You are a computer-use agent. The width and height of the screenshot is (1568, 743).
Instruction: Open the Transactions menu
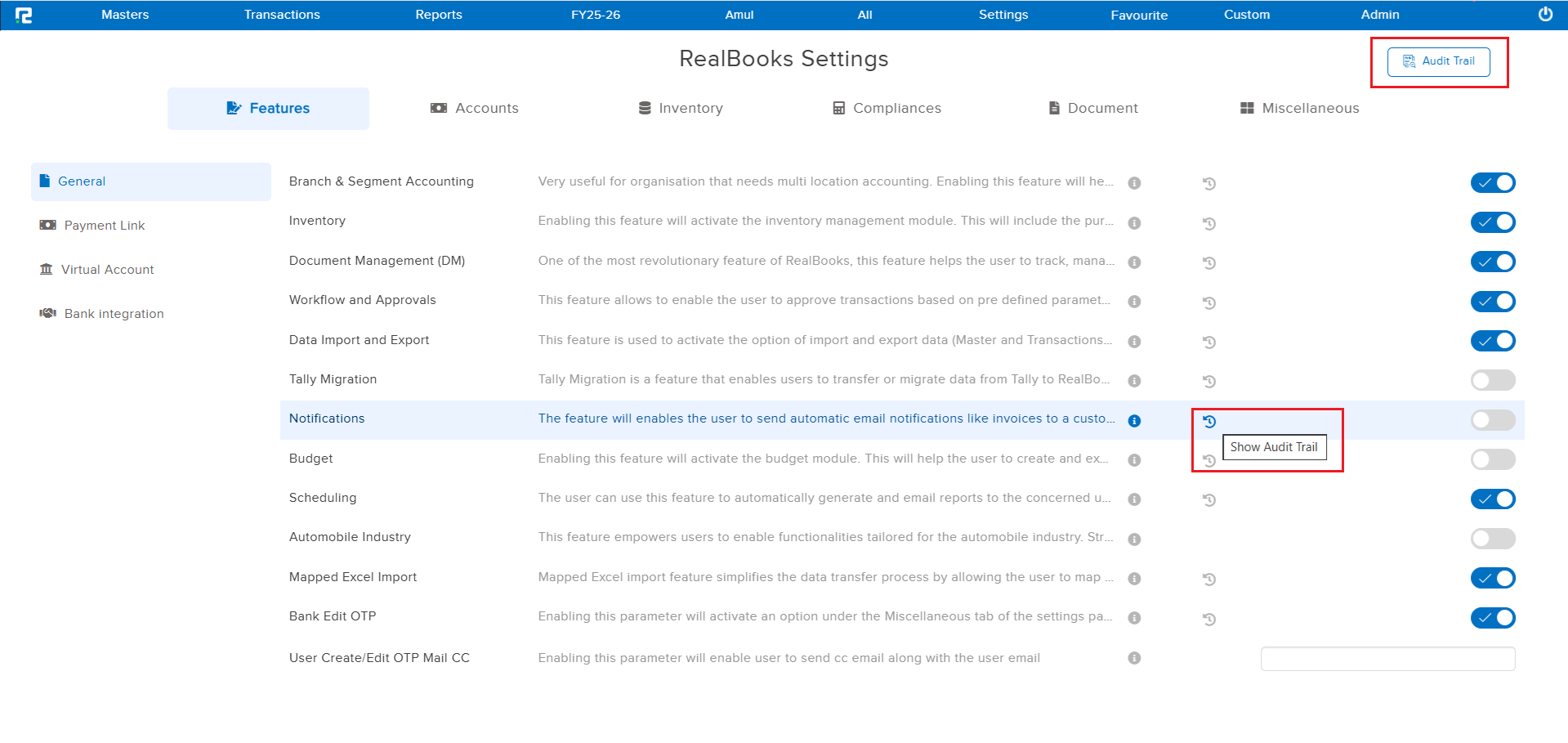click(x=281, y=14)
